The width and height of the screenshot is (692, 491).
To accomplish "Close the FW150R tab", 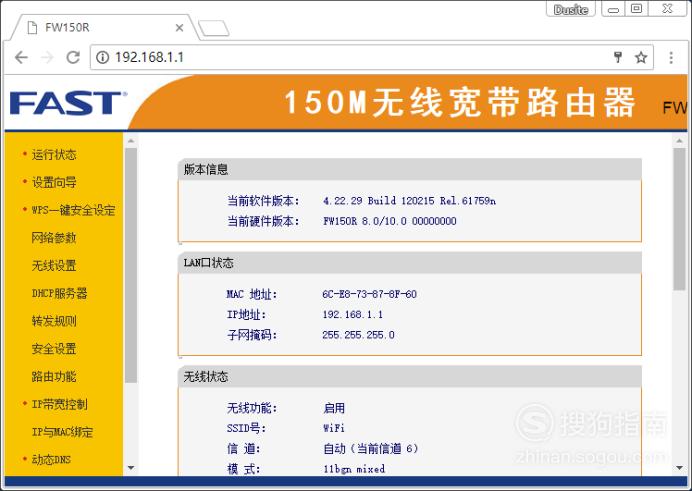I will pyautogui.click(x=179, y=28).
